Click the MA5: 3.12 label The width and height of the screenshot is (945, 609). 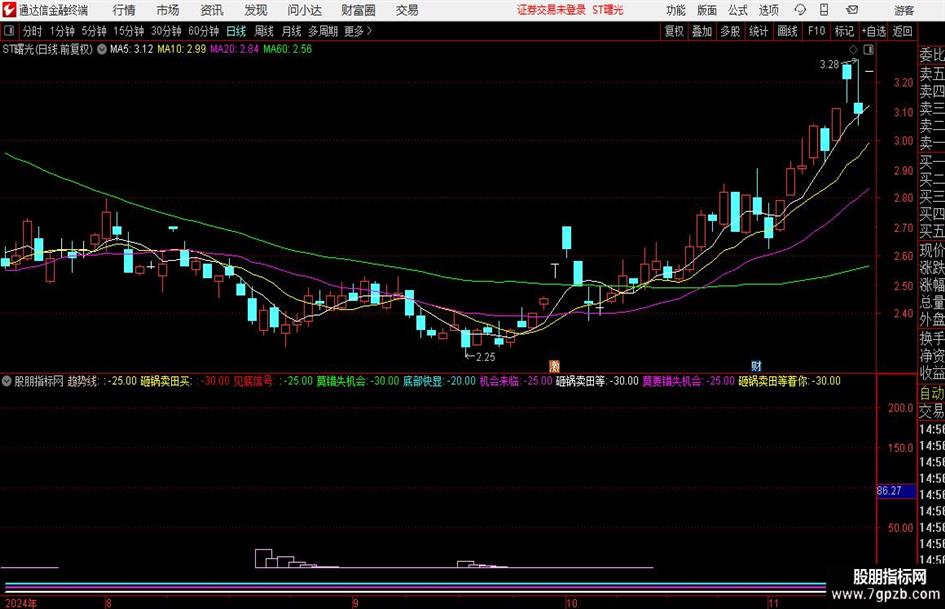[x=131, y=49]
